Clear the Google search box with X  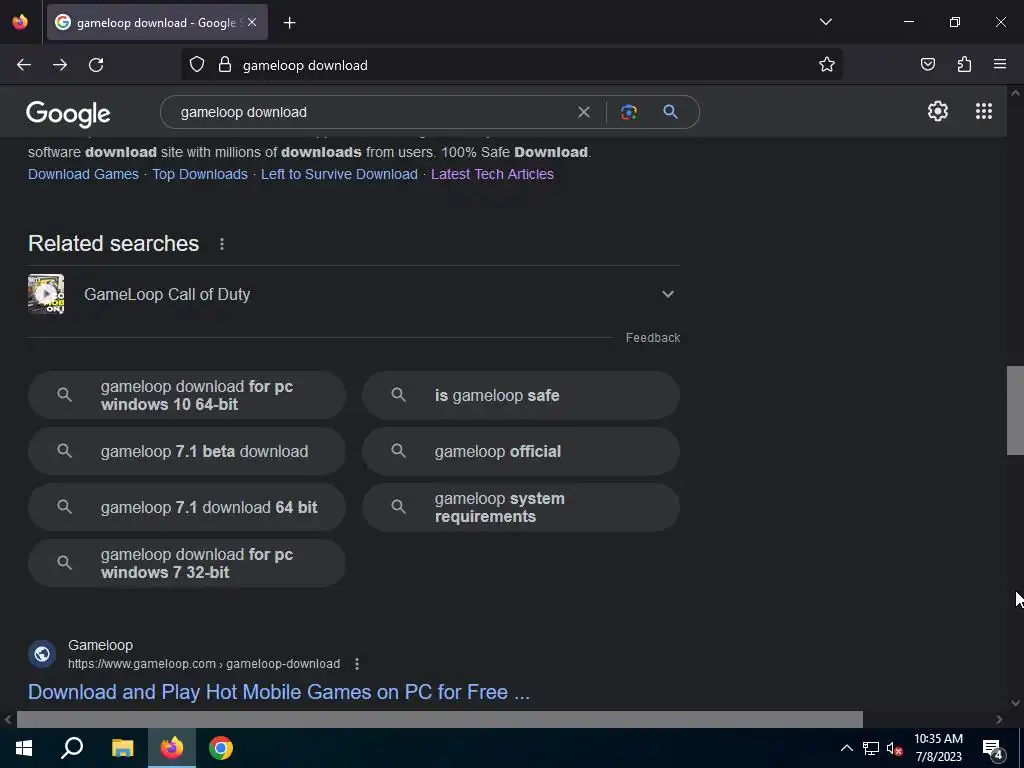(x=584, y=112)
